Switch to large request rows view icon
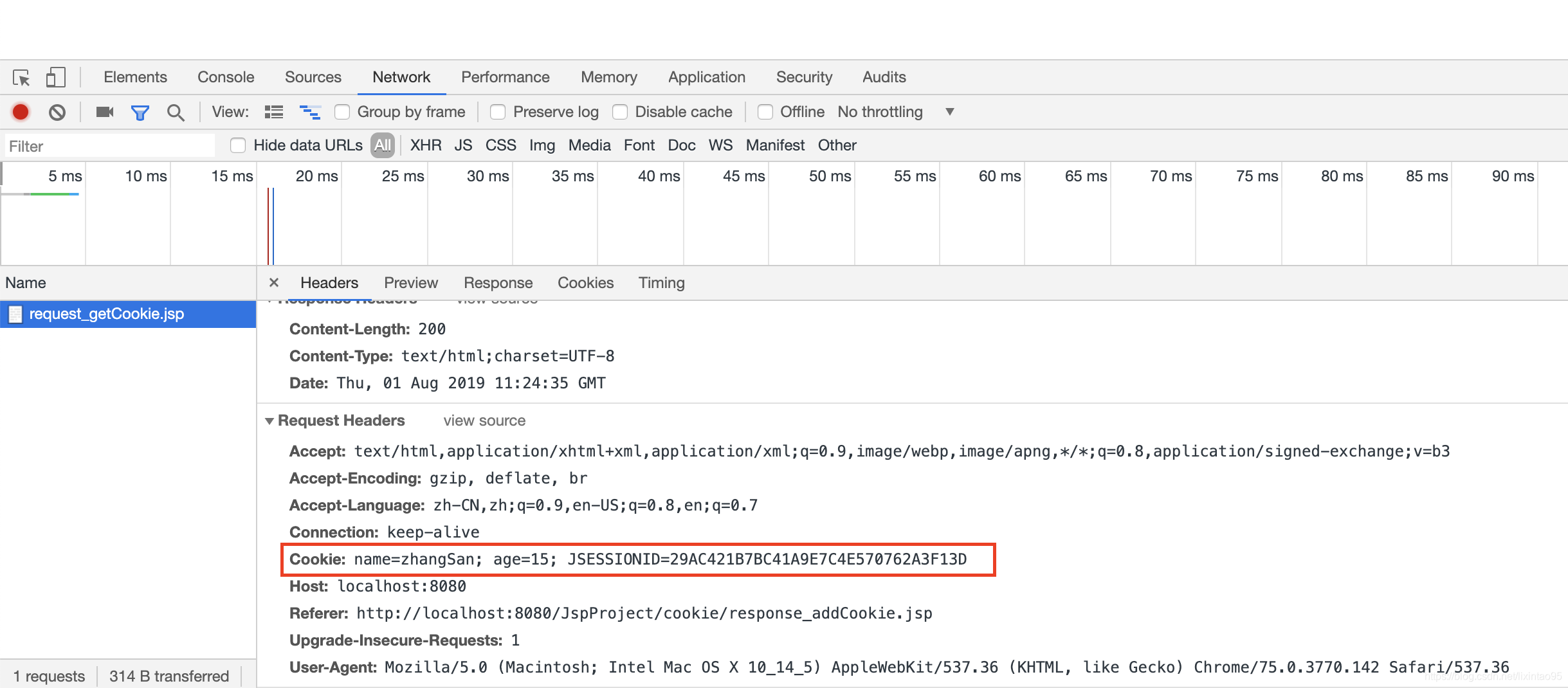The height and width of the screenshot is (688, 1568). [274, 112]
